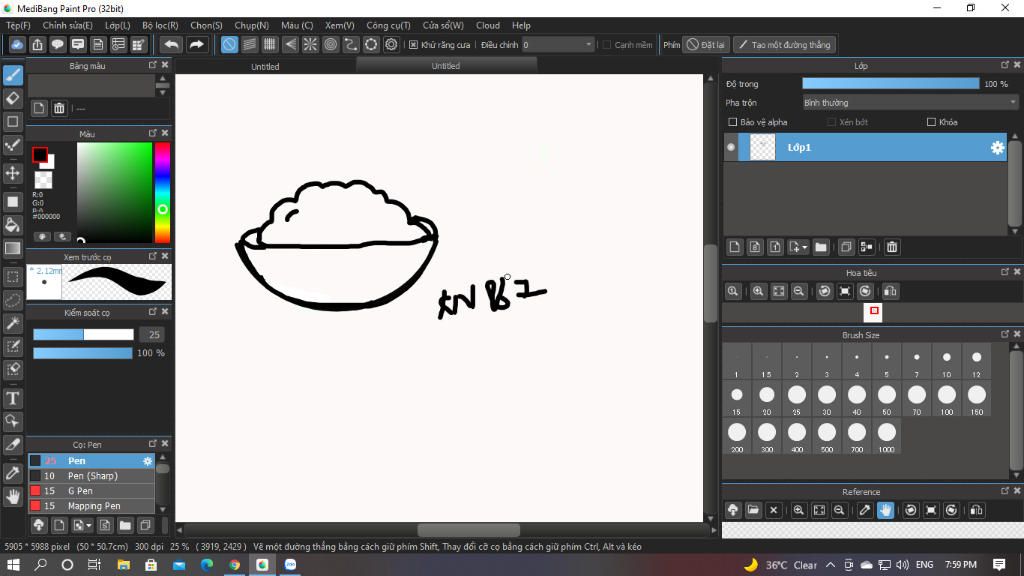Enable Xén bớt checkbox
This screenshot has width=1024, height=576.
(x=831, y=122)
